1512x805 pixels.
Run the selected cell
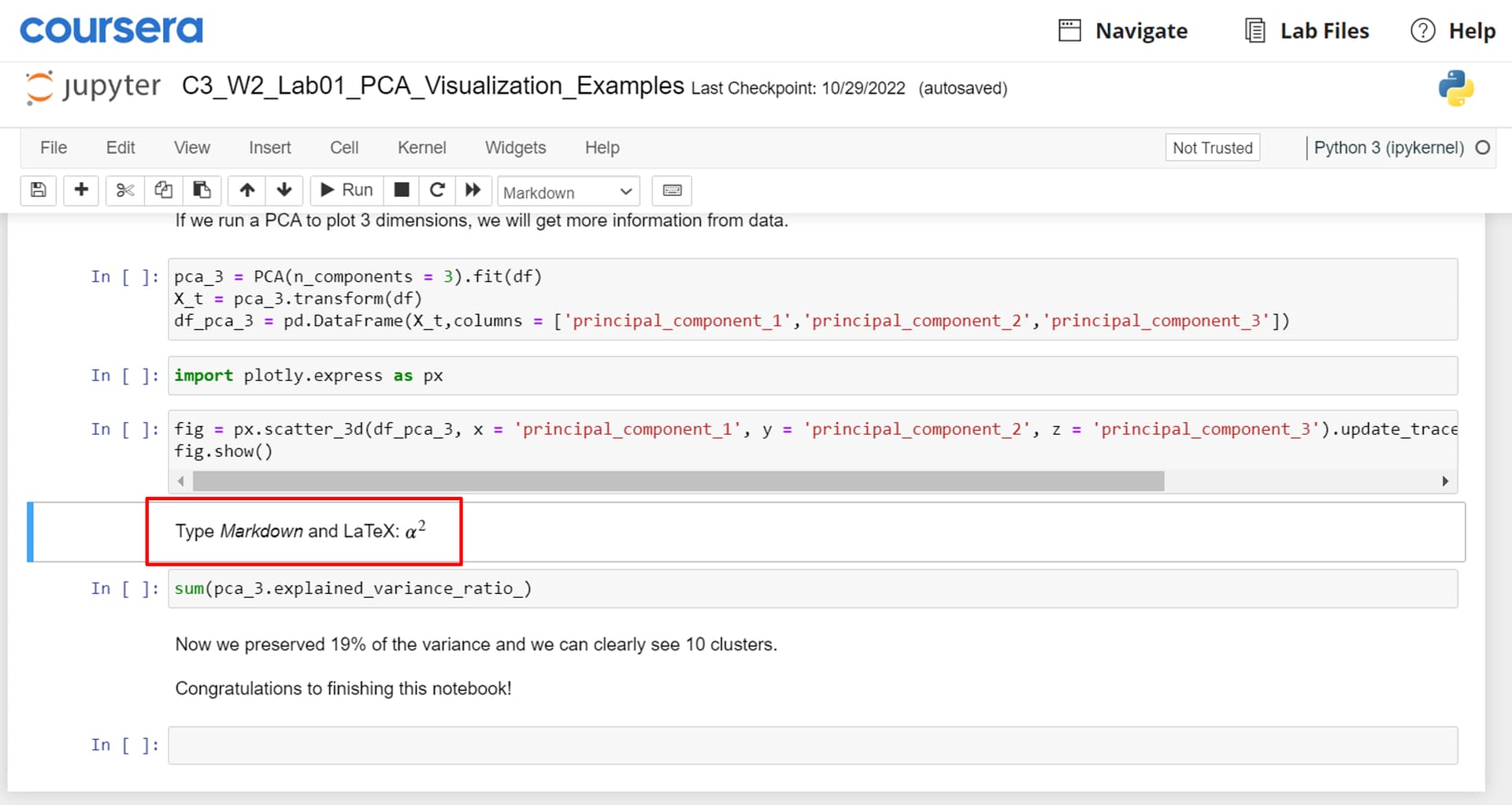click(x=345, y=190)
